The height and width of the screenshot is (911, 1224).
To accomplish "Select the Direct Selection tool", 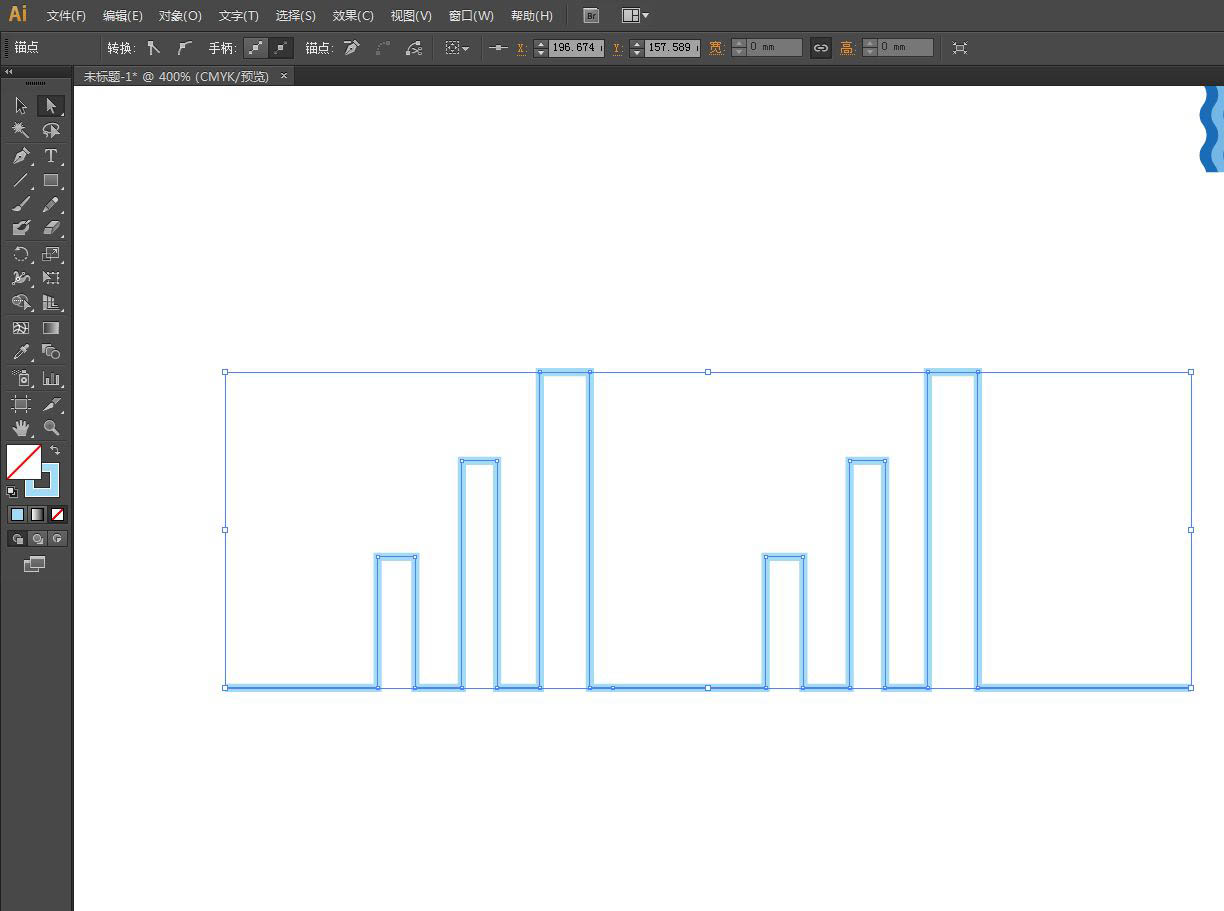I will 50,106.
